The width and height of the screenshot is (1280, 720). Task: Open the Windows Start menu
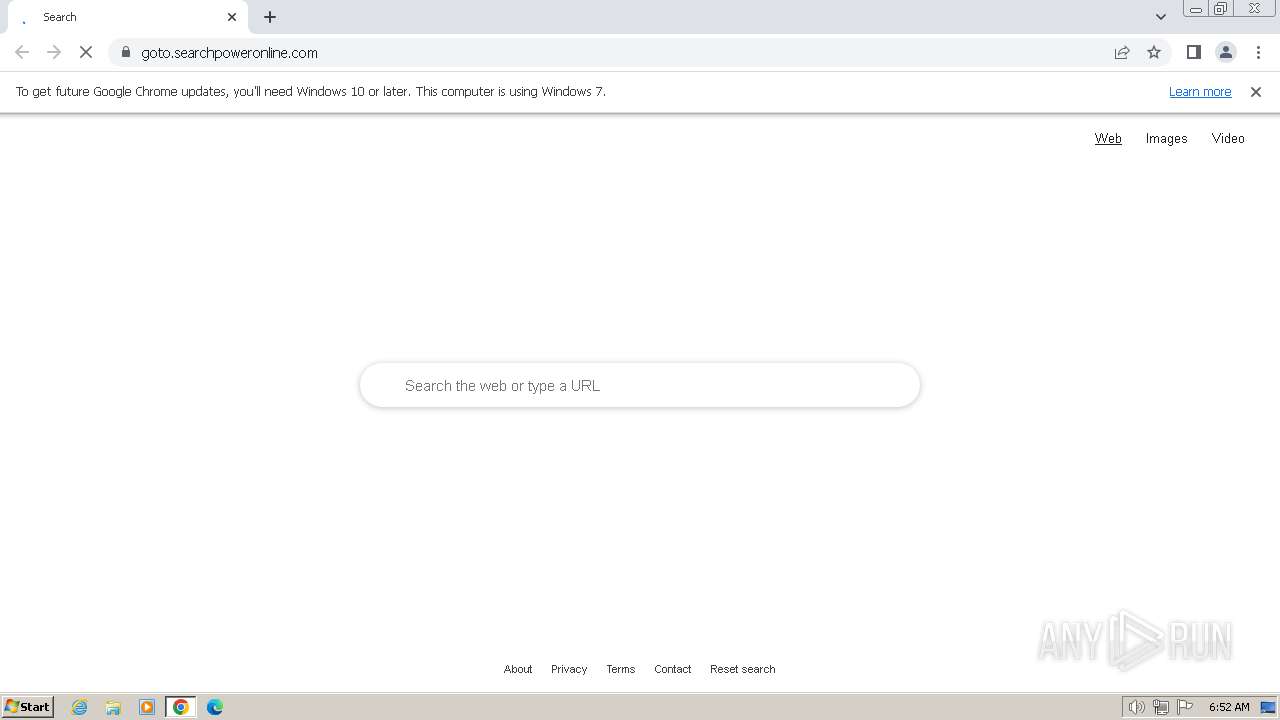point(28,707)
